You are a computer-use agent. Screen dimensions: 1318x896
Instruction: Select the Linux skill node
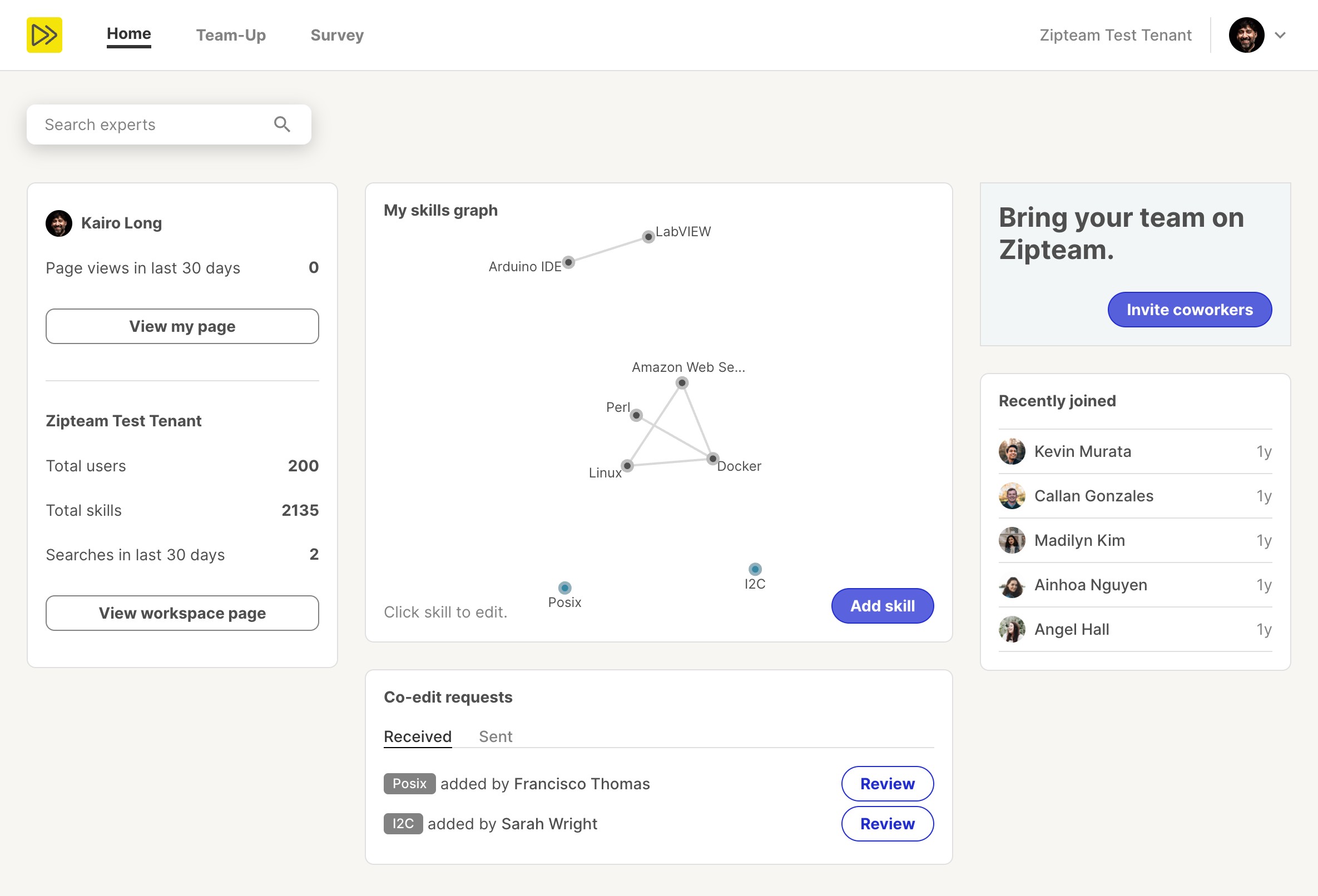pos(627,466)
